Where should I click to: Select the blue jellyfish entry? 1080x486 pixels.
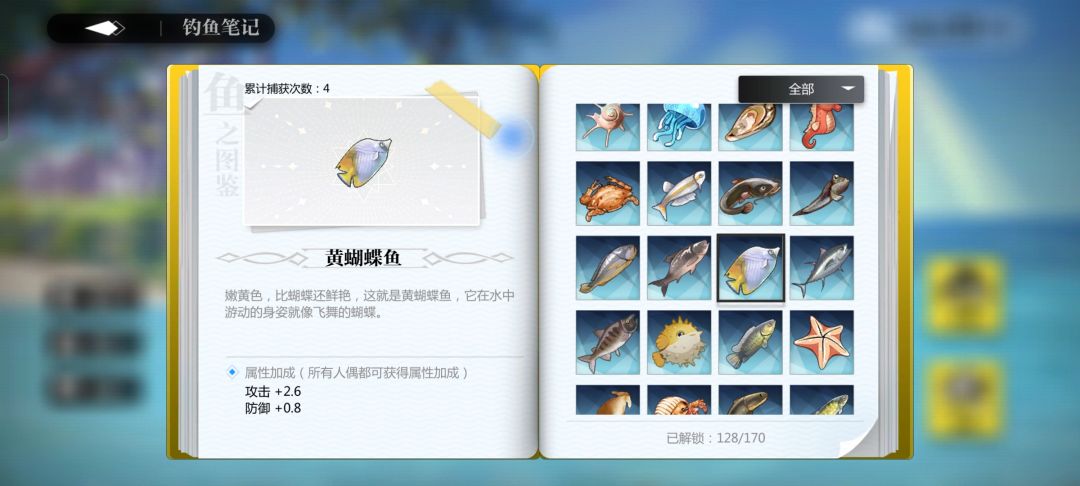(679, 127)
